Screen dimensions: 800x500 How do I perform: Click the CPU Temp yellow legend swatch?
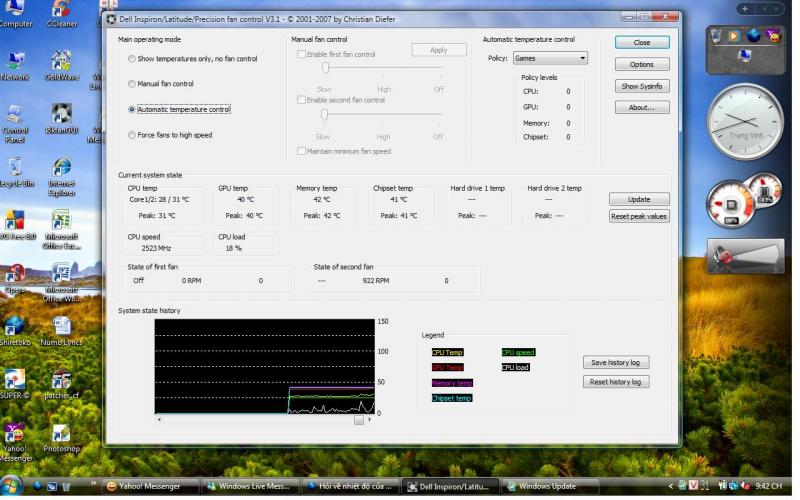coord(447,352)
